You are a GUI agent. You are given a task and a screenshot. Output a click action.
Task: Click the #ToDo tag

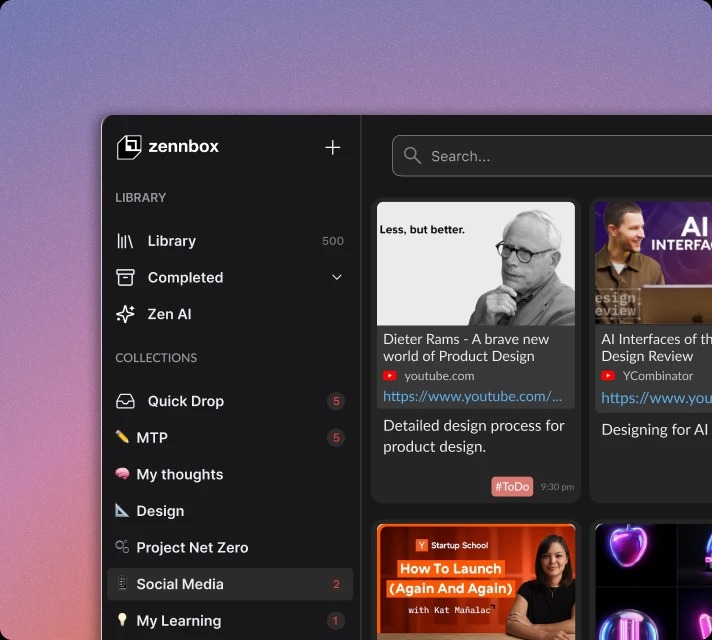click(512, 487)
